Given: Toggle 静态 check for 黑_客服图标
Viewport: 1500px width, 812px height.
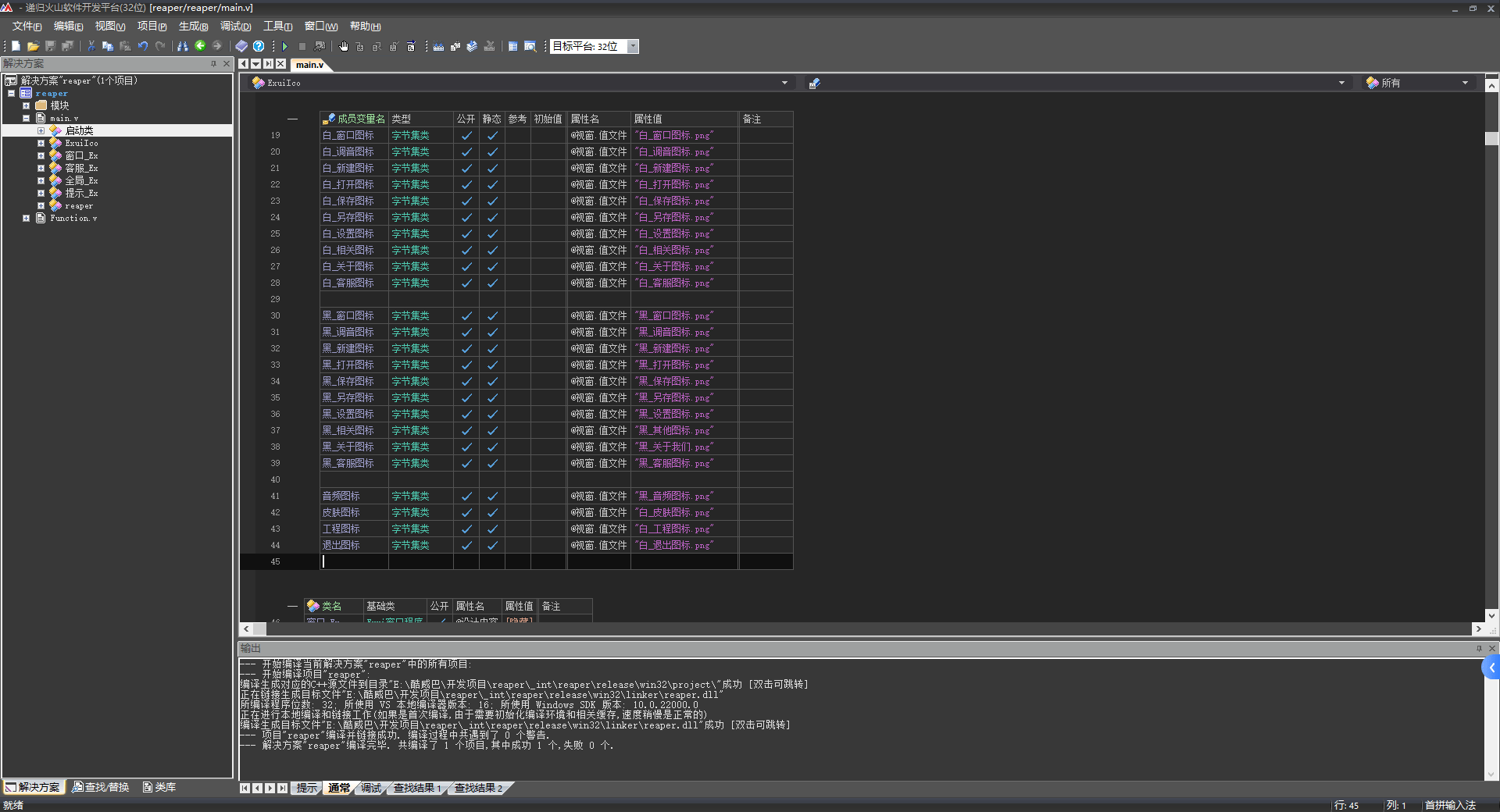Looking at the screenshot, I should pyautogui.click(x=492, y=463).
